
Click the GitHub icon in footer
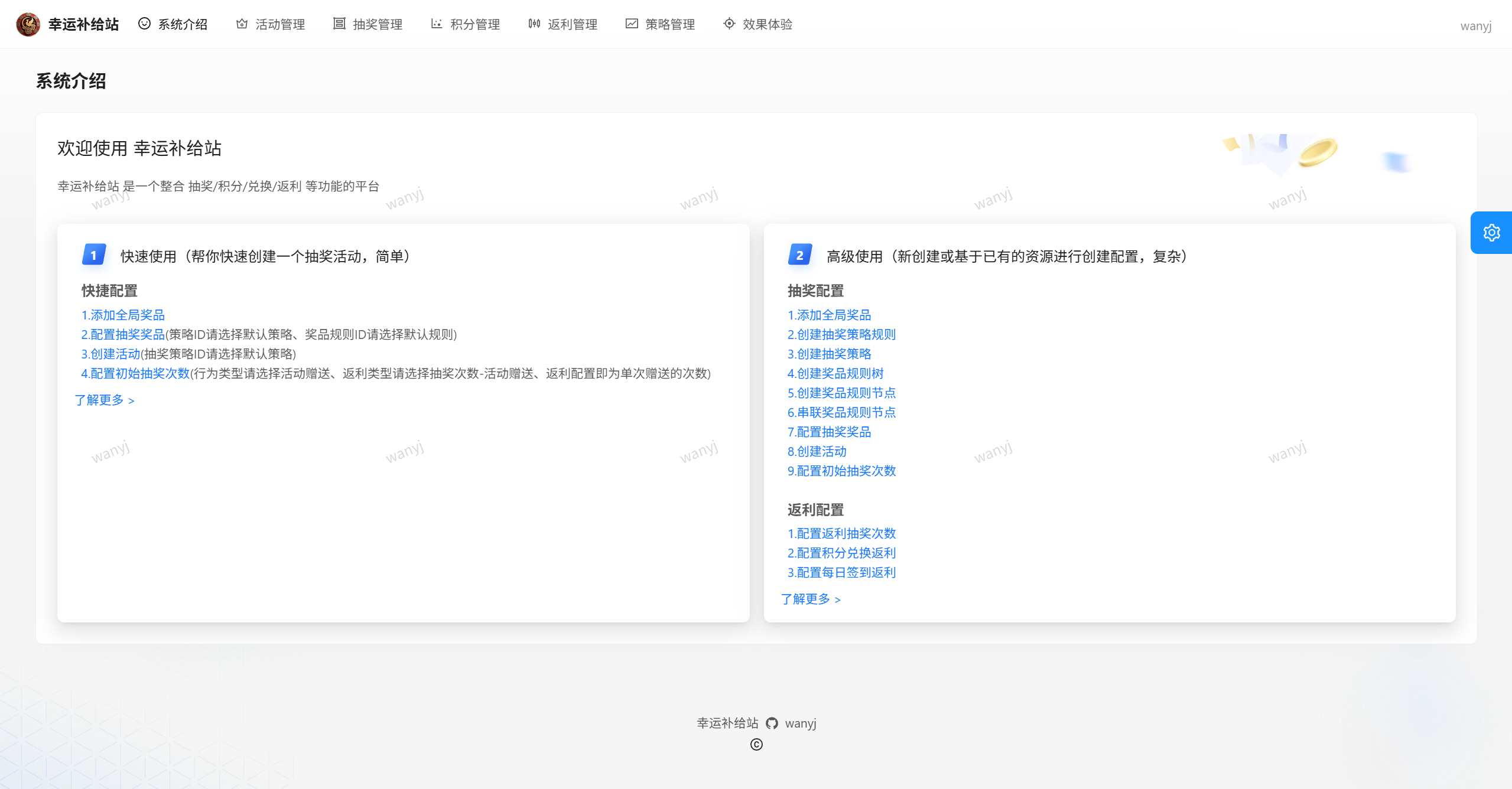tap(772, 723)
